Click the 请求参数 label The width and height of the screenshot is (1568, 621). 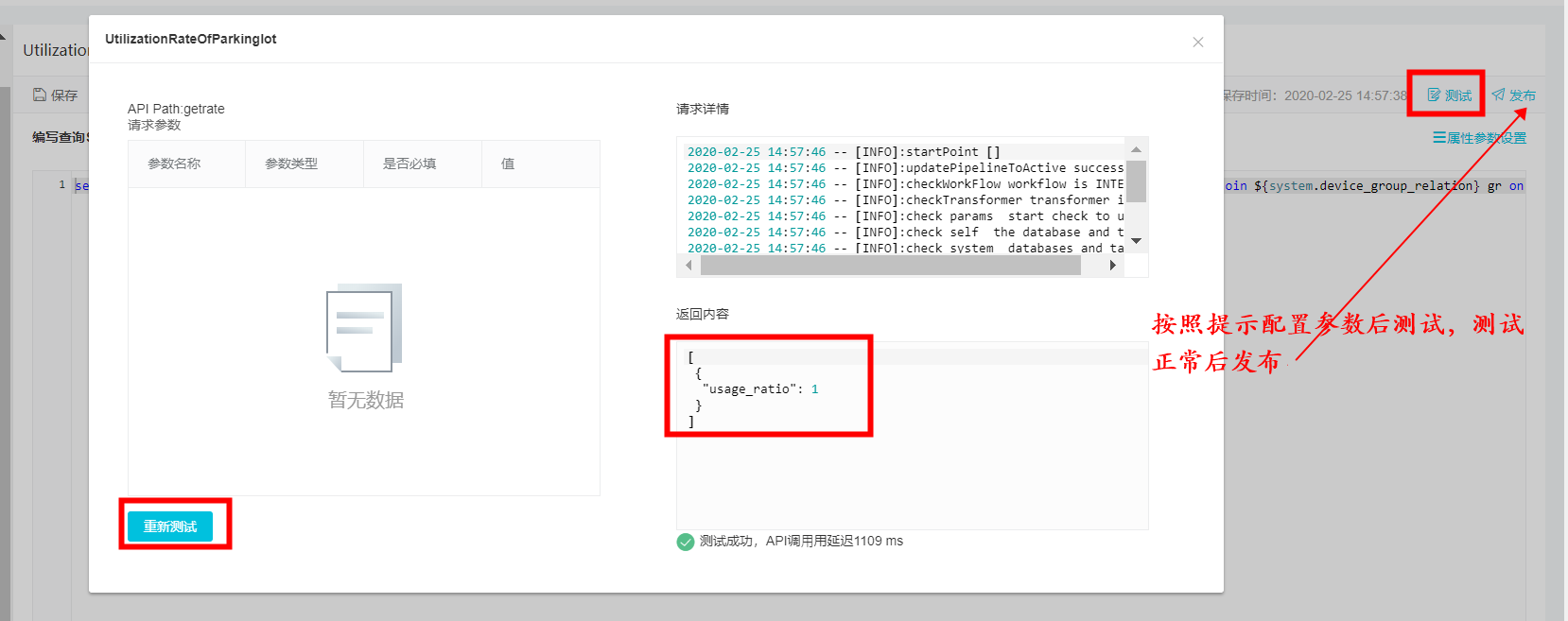click(x=154, y=125)
